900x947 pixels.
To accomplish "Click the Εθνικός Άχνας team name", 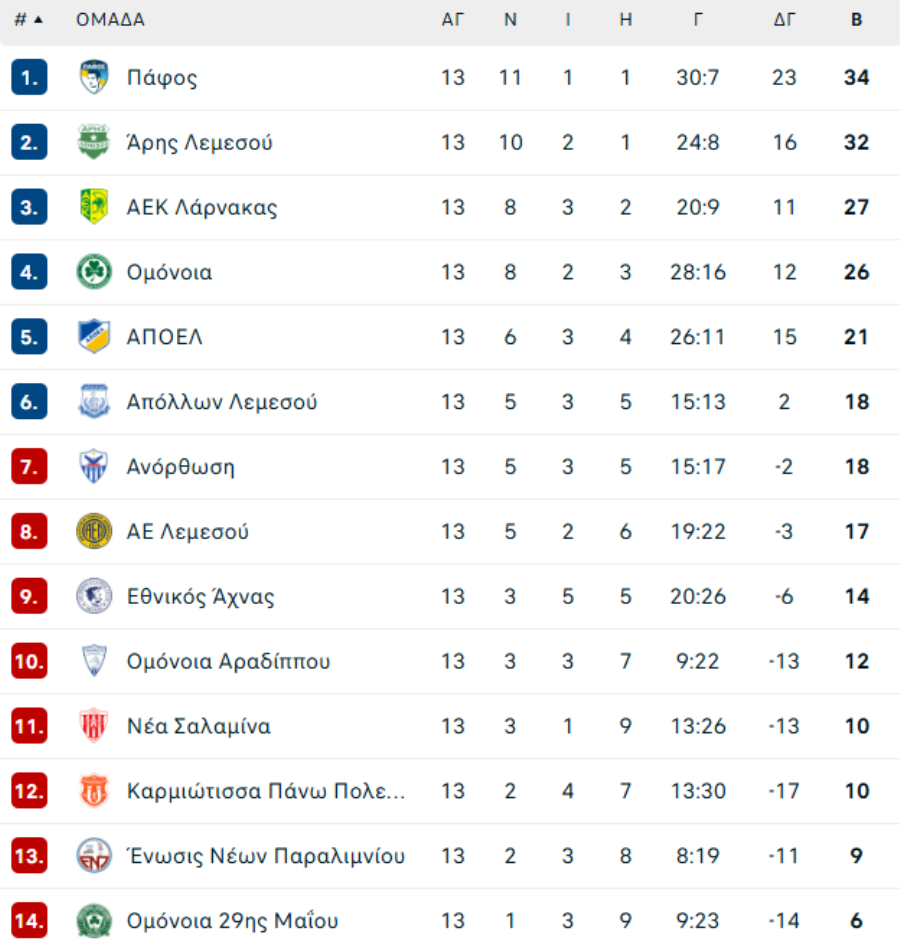I will coord(201,596).
